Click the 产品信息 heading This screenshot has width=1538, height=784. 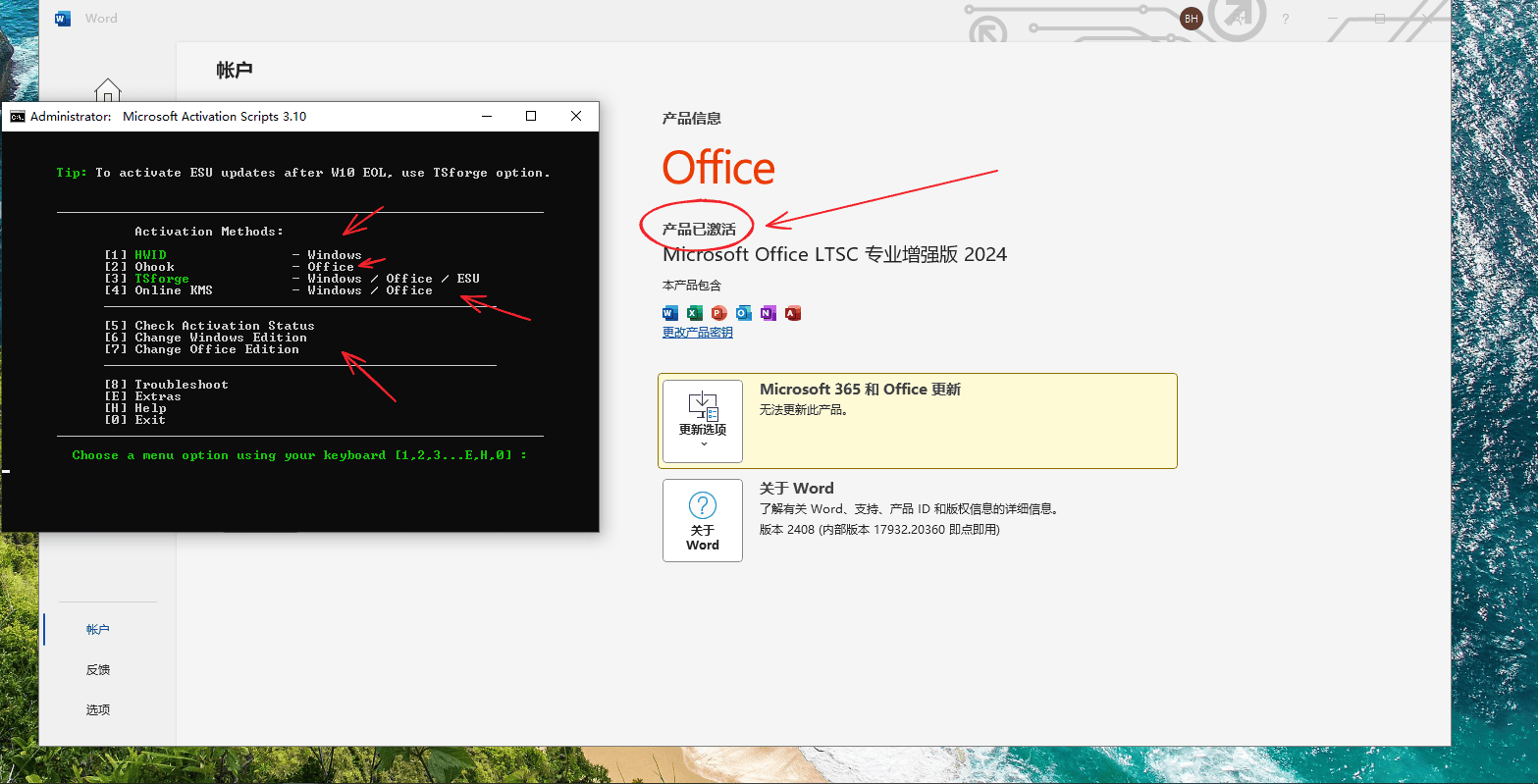[692, 118]
